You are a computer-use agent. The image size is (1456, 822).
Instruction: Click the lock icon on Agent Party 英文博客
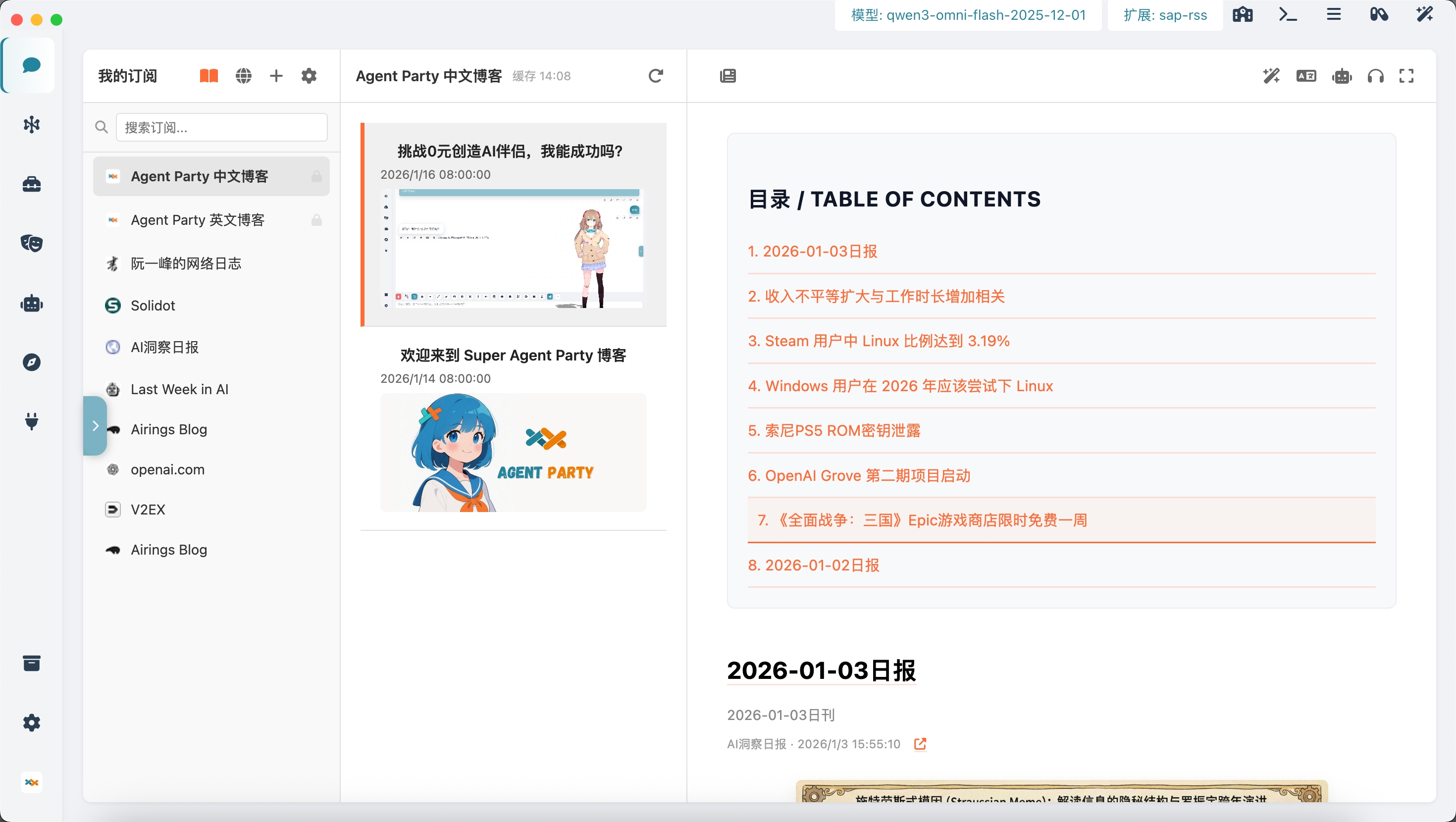tap(316, 220)
